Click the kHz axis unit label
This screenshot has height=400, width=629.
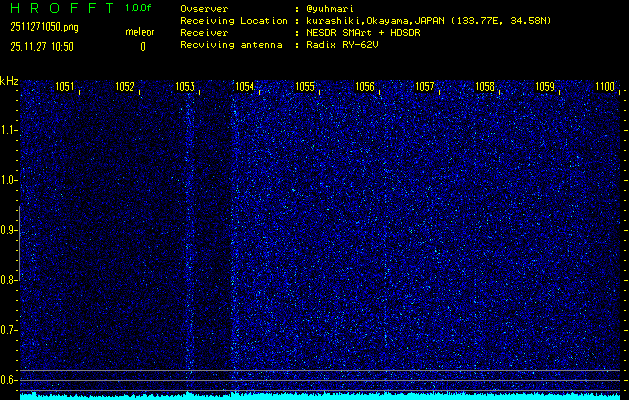[9, 81]
